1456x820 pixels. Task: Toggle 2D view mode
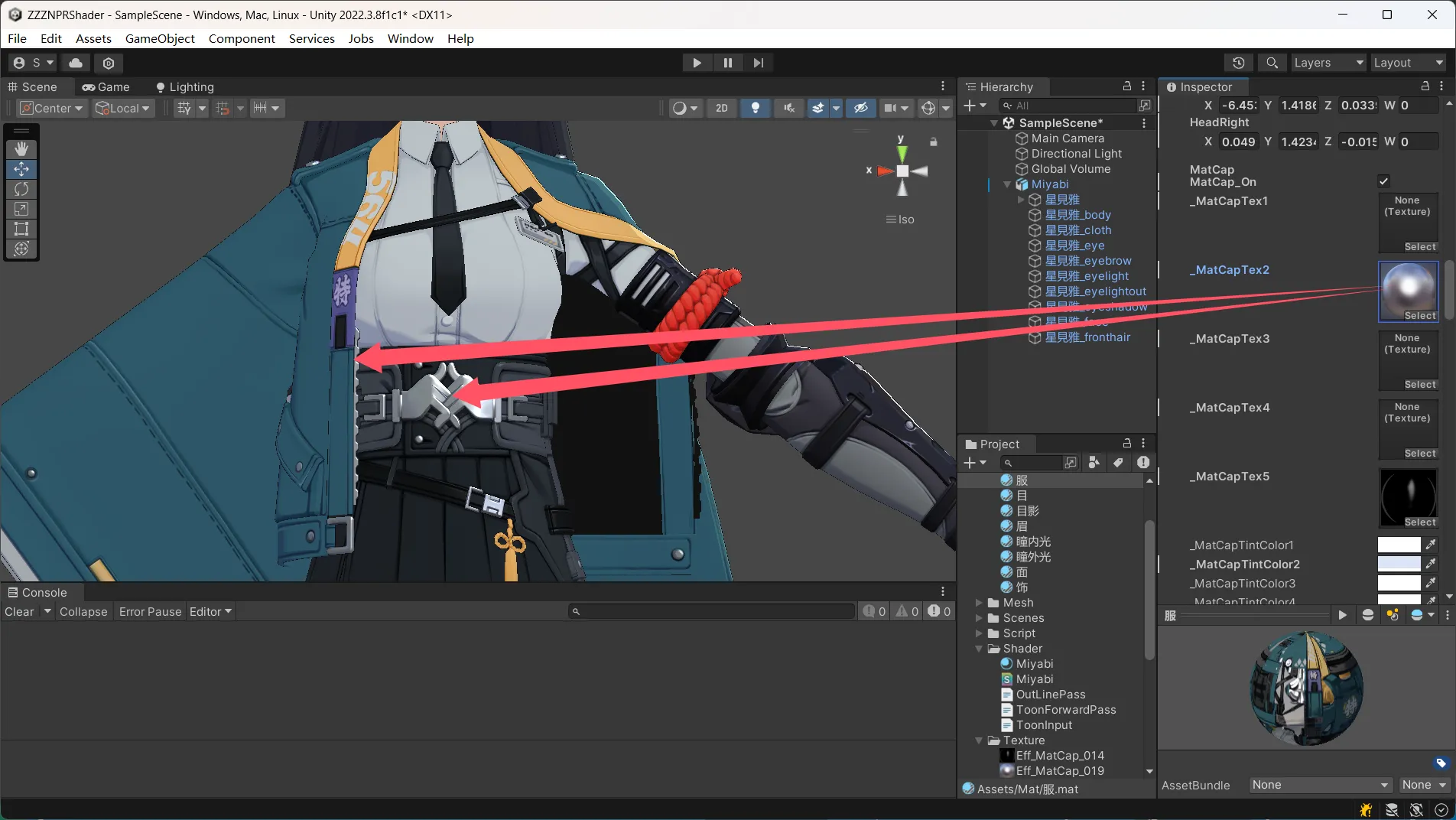(721, 108)
